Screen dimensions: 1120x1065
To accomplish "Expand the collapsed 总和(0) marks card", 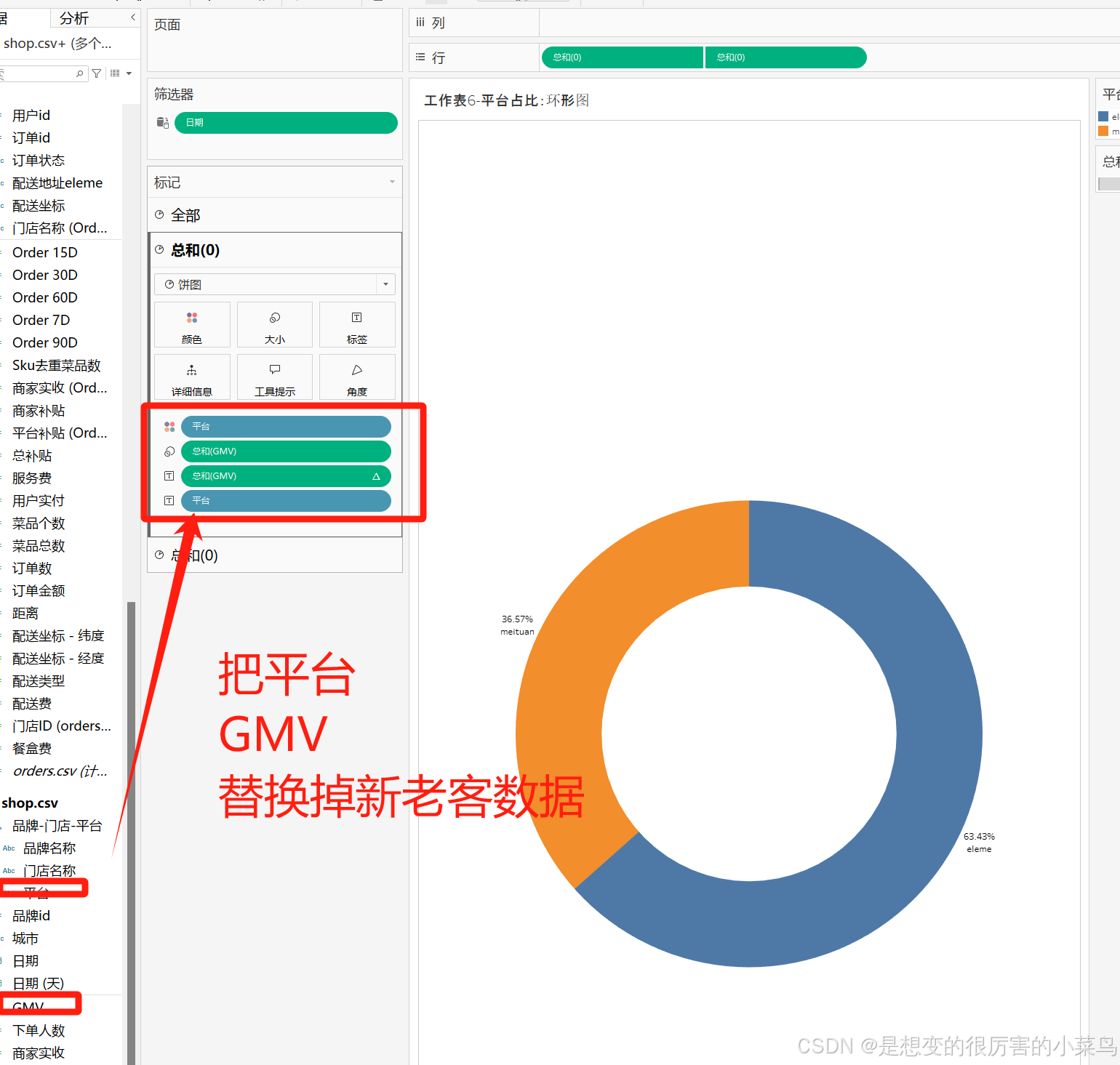I will (275, 555).
